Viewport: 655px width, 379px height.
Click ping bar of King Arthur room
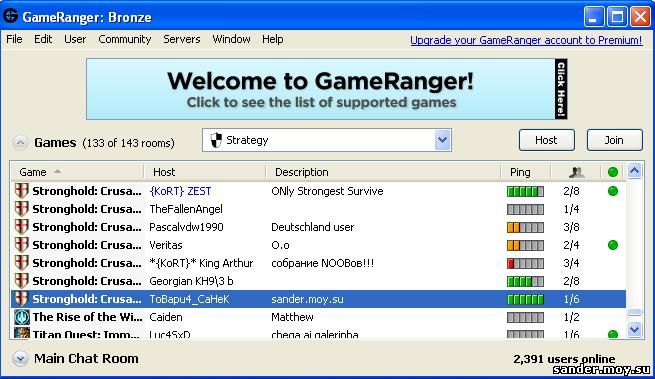pos(525,263)
